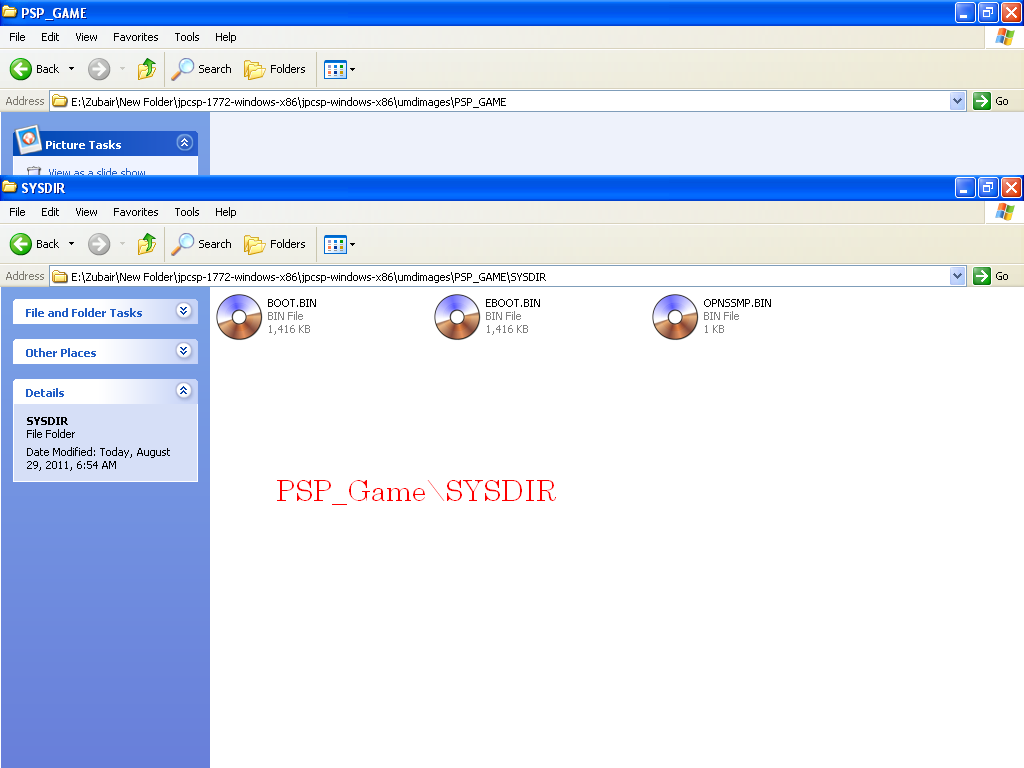The width and height of the screenshot is (1024, 768).
Task: Open the BOOT.BIN file in SYSDIR
Action: coord(239,317)
